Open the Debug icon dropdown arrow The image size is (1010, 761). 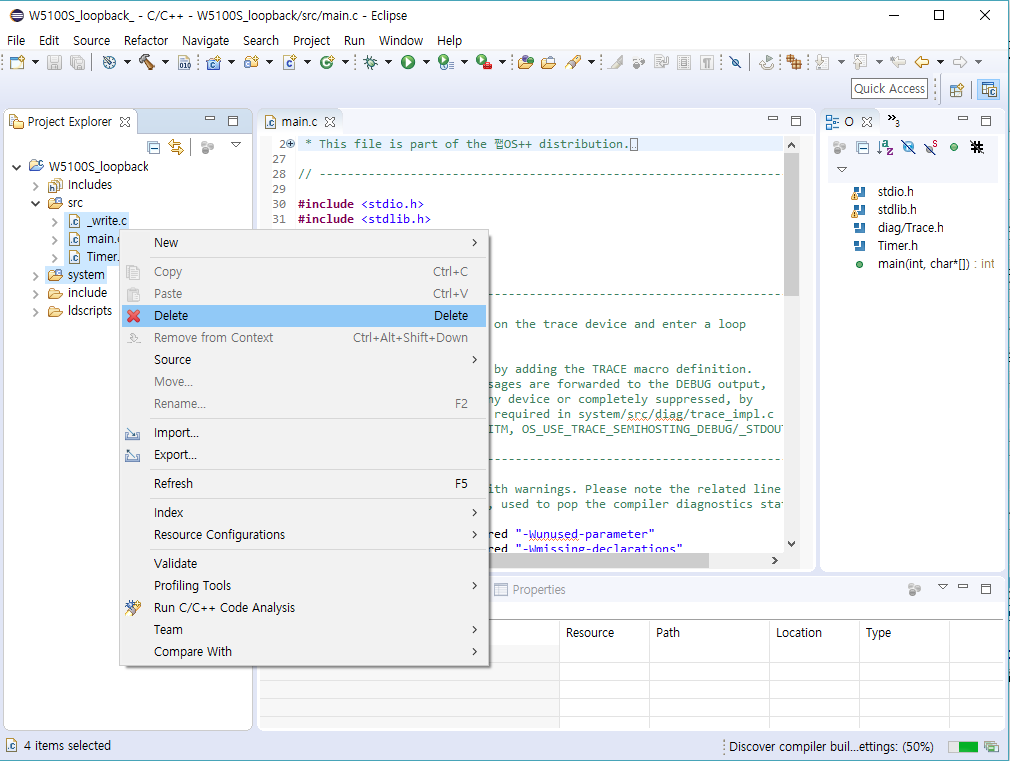(388, 63)
